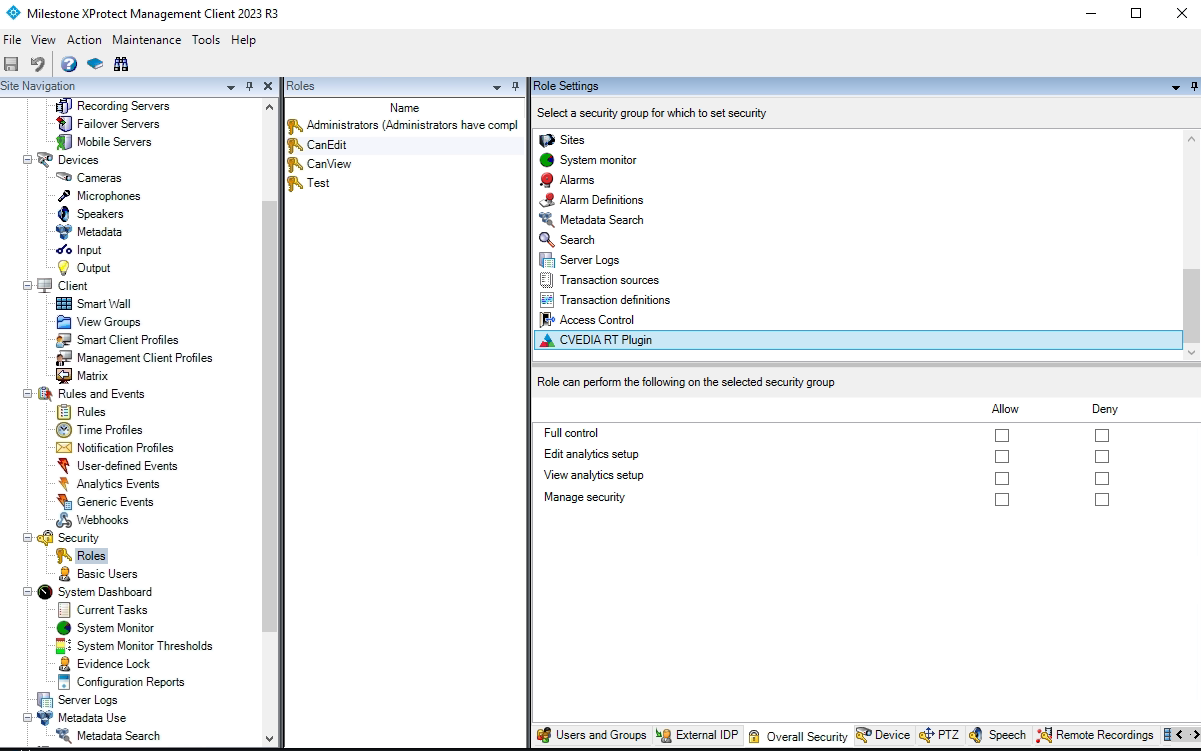1201x751 pixels.
Task: Click the Smart Wall icon
Action: 64,304
